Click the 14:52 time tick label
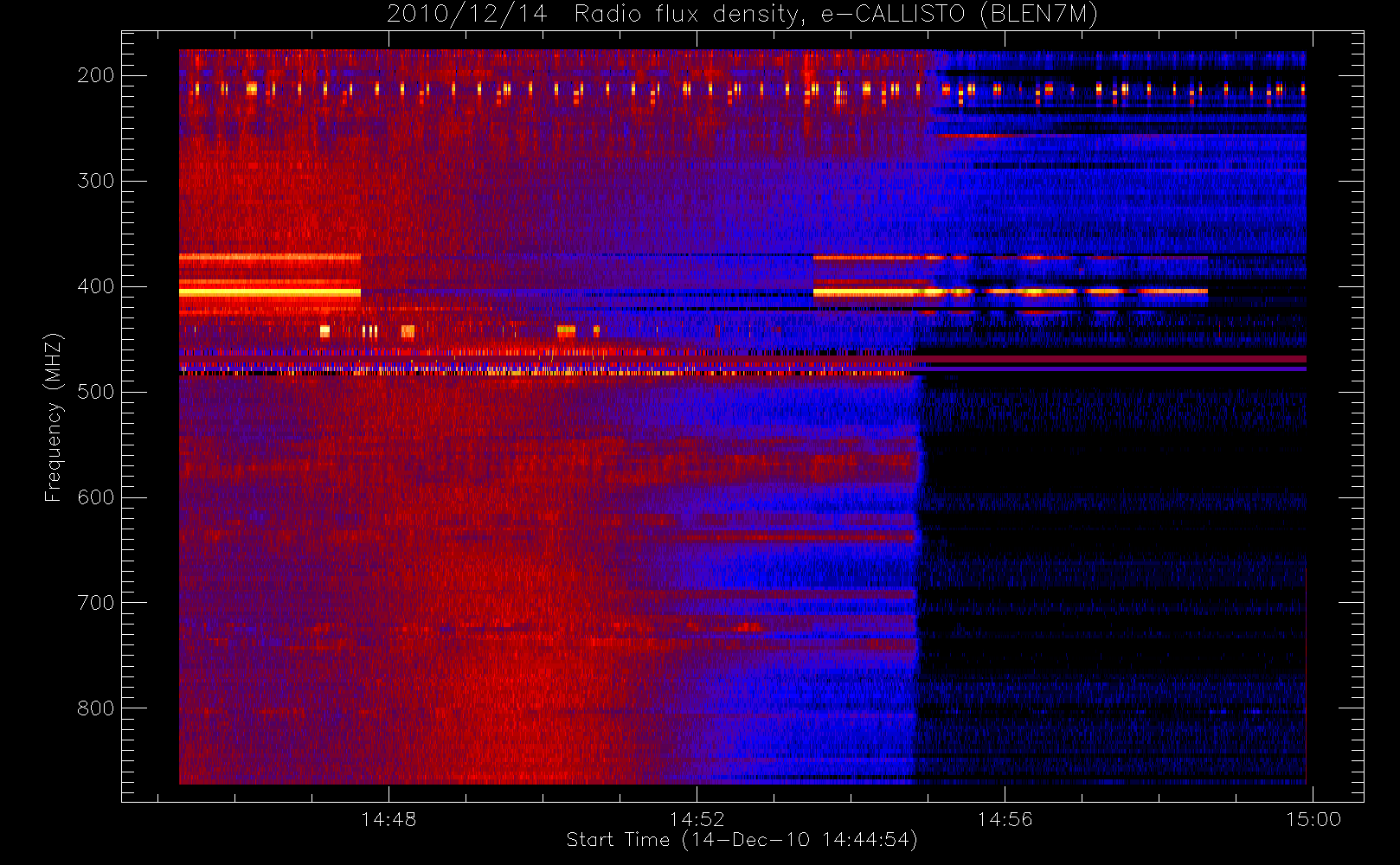Image resolution: width=1400 pixels, height=865 pixels. pos(697,819)
